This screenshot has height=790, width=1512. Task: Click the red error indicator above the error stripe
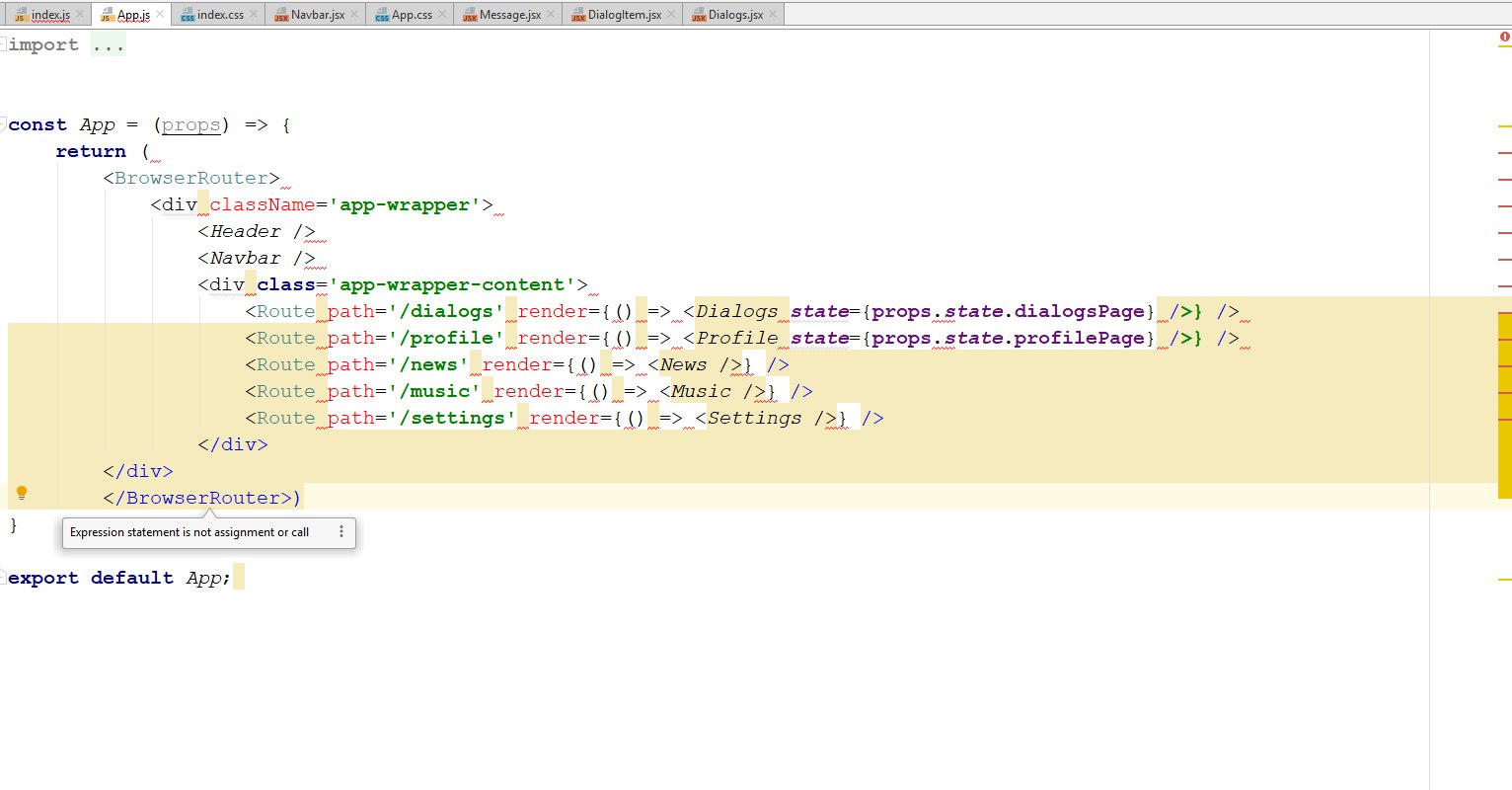1505,39
